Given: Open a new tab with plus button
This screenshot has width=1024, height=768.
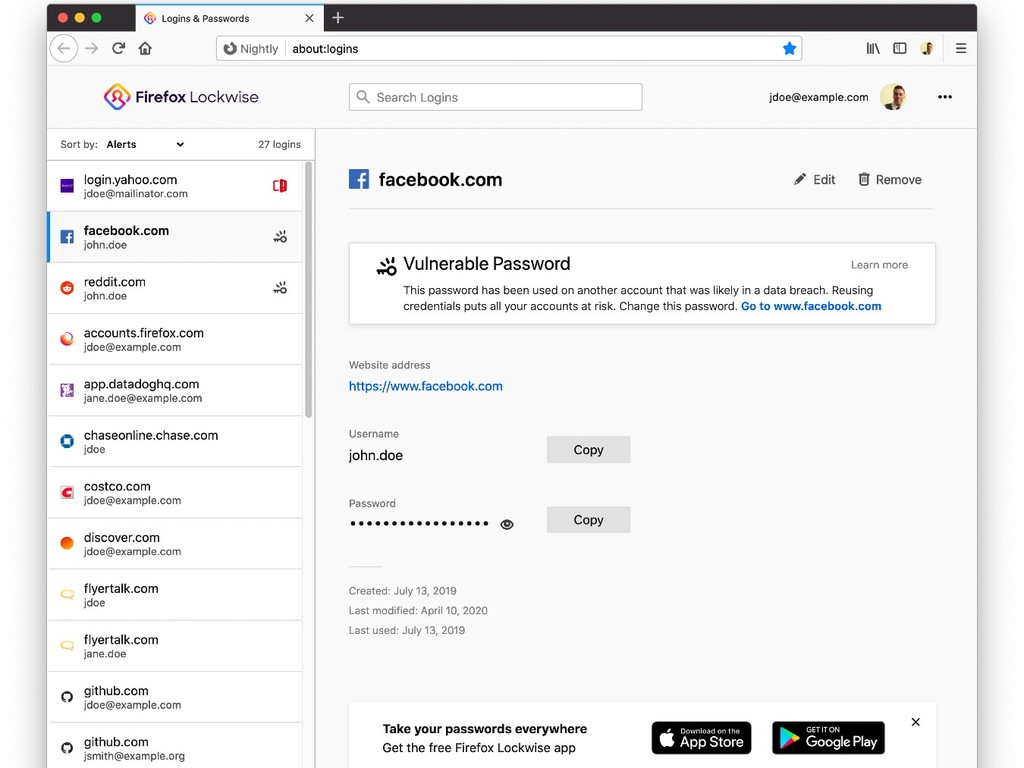Looking at the screenshot, I should point(338,18).
